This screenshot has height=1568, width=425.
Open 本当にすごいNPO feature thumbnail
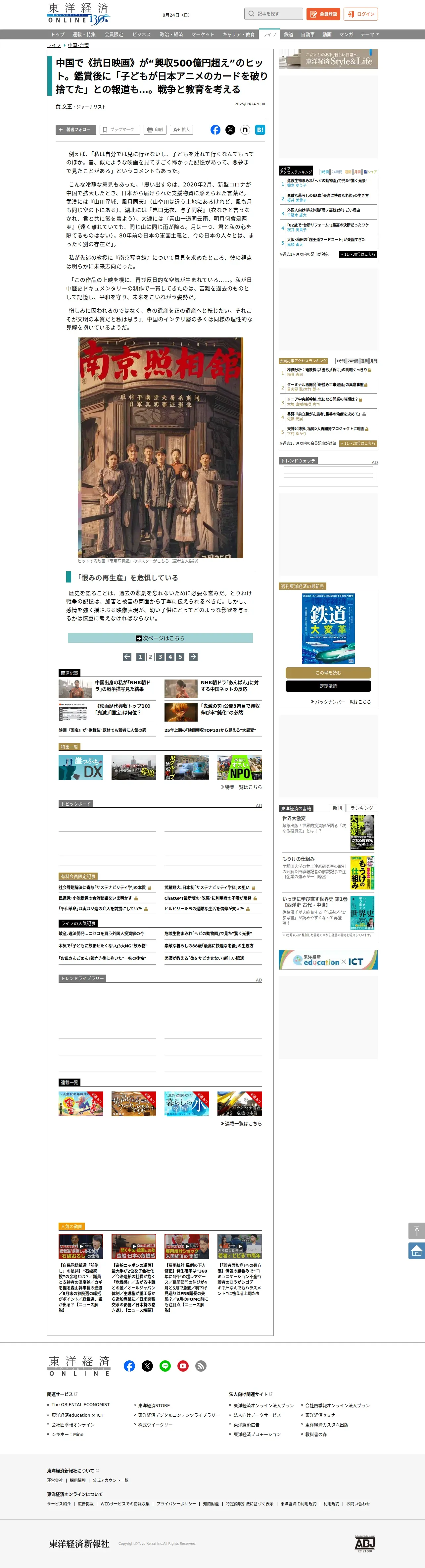[240, 768]
